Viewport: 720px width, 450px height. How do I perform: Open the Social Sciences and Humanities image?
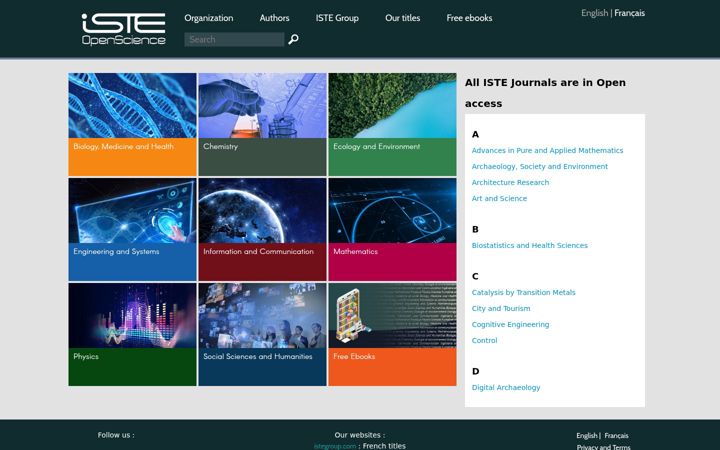tap(262, 315)
